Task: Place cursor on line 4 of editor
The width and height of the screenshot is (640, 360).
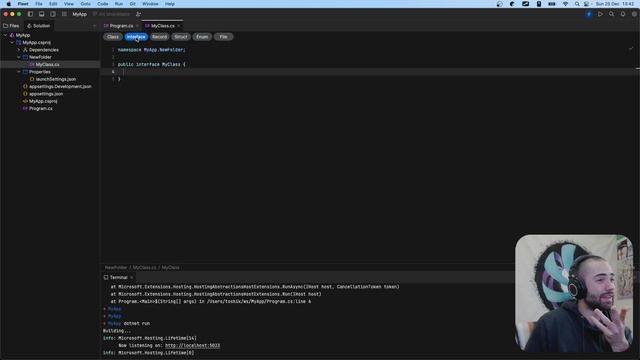Action: (370, 72)
